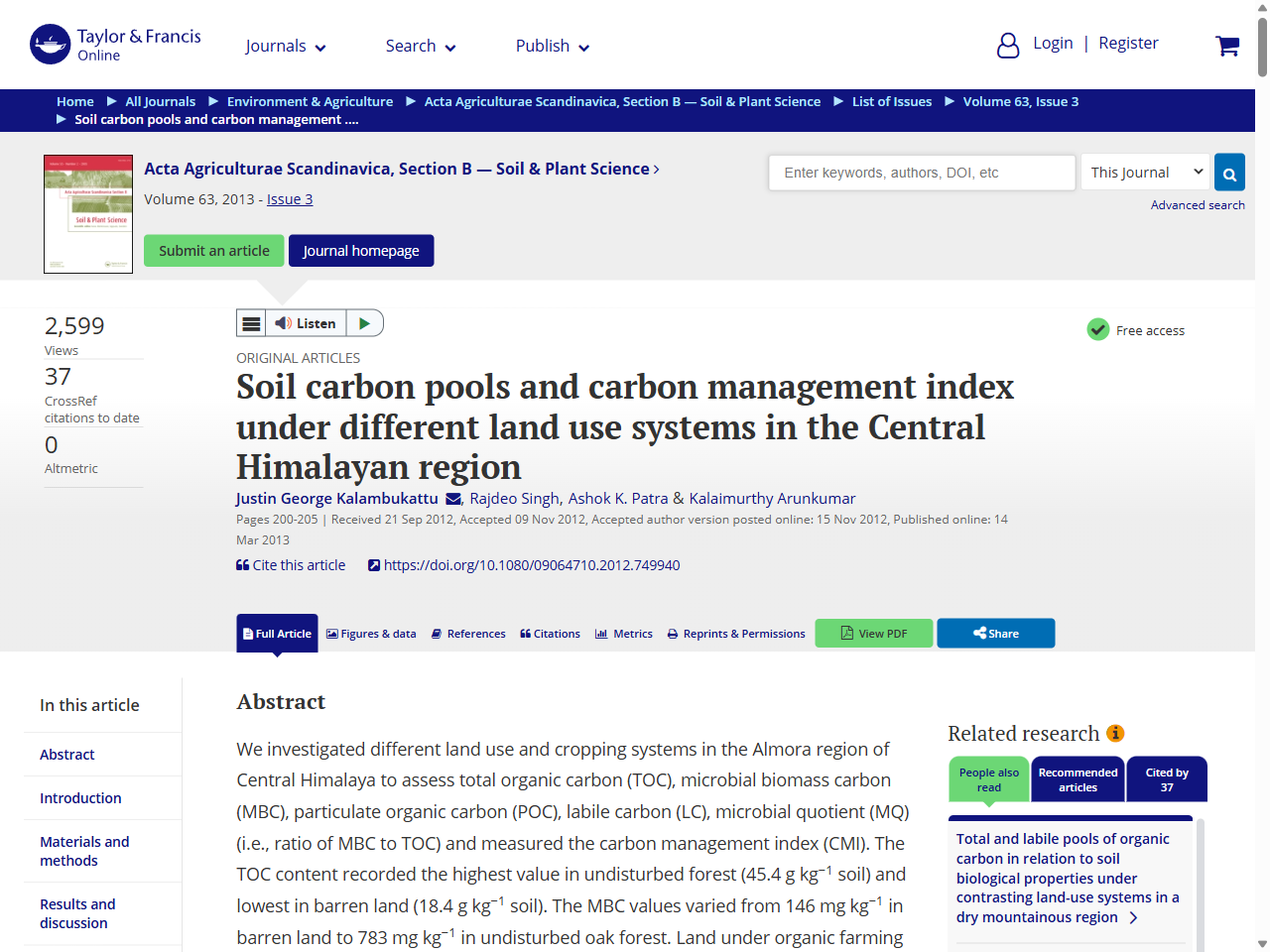The width and height of the screenshot is (1270, 952).
Task: Expand the Journals dropdown menu
Action: (x=286, y=46)
